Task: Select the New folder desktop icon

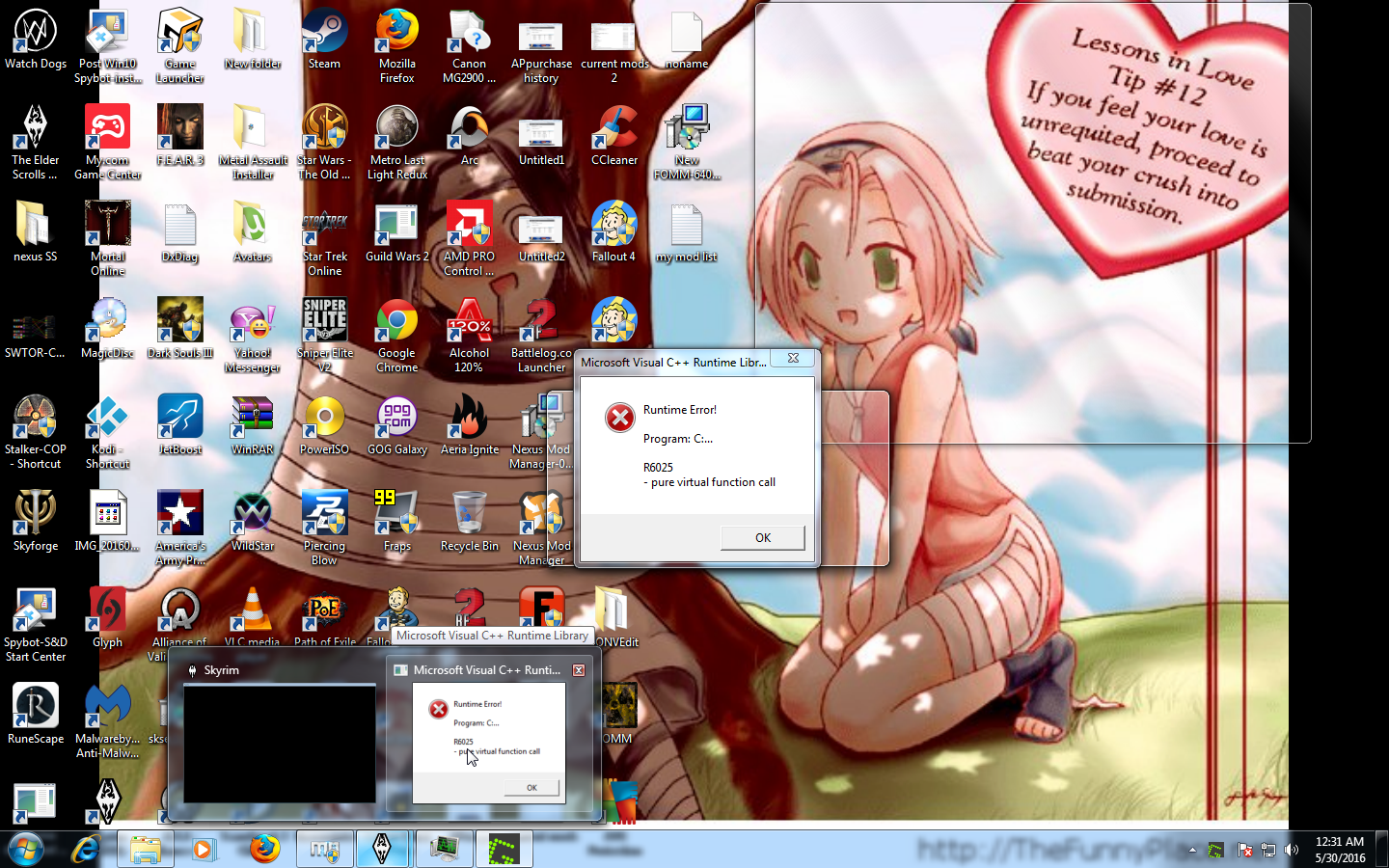Action: click(x=253, y=40)
